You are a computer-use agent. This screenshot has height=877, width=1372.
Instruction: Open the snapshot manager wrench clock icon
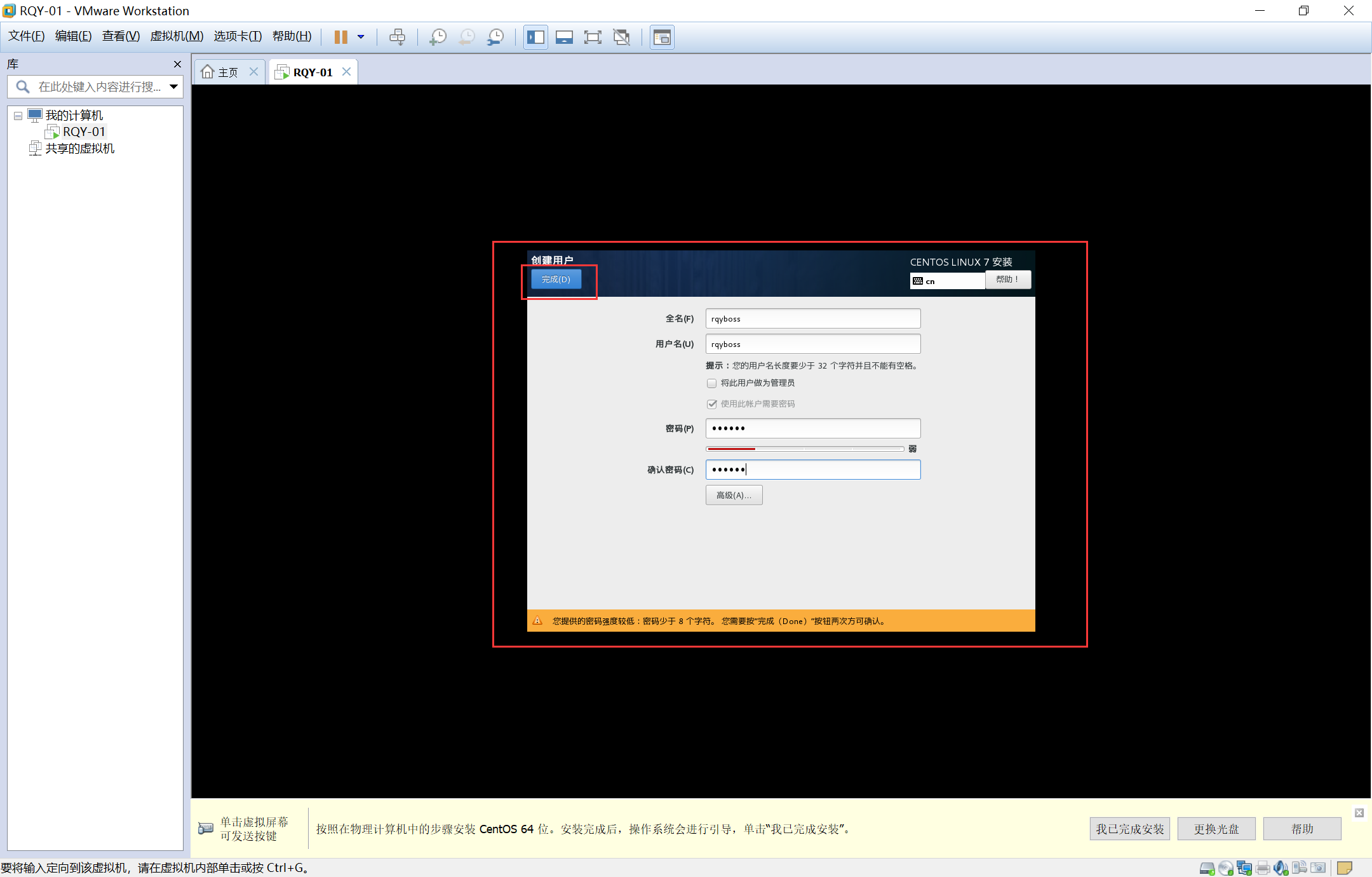pyautogui.click(x=495, y=37)
